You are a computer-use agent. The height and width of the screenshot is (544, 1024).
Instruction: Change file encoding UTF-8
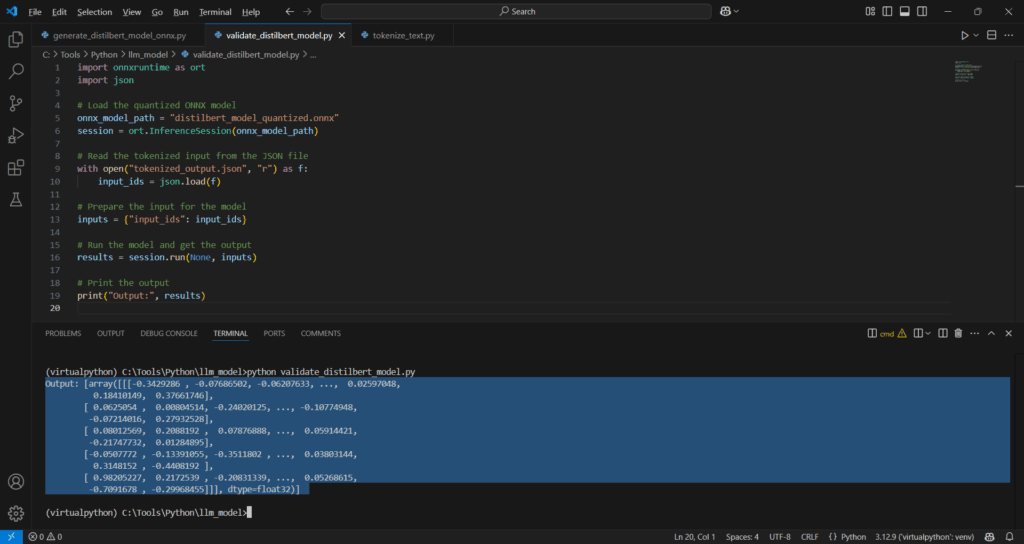pos(780,537)
